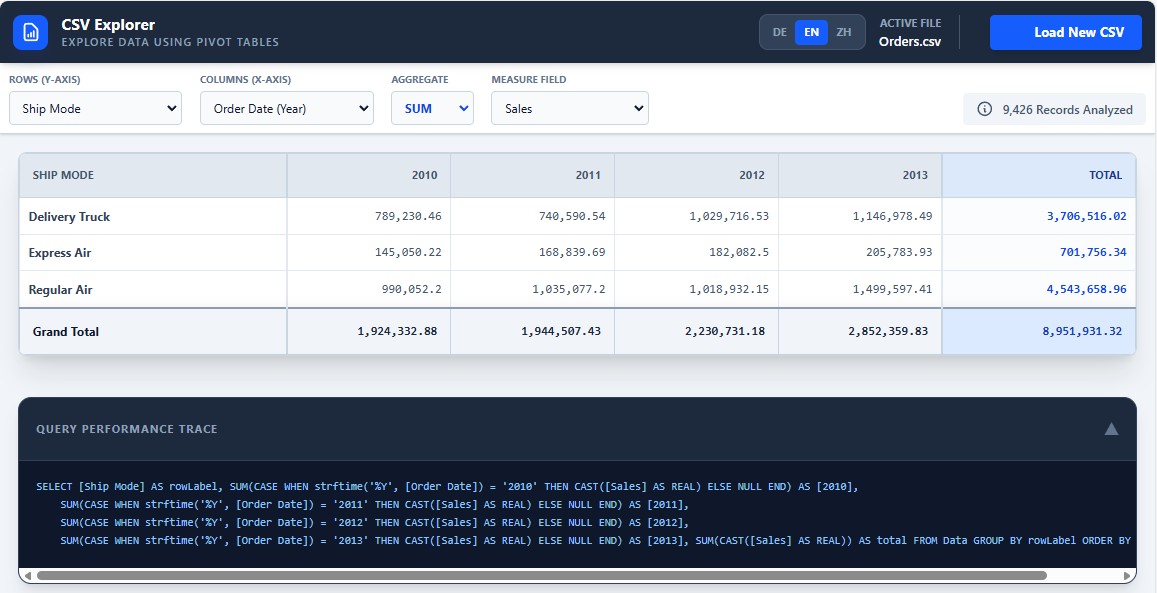Click the info icon beside Records Analyzed
This screenshot has width=1157, height=593.
point(984,109)
